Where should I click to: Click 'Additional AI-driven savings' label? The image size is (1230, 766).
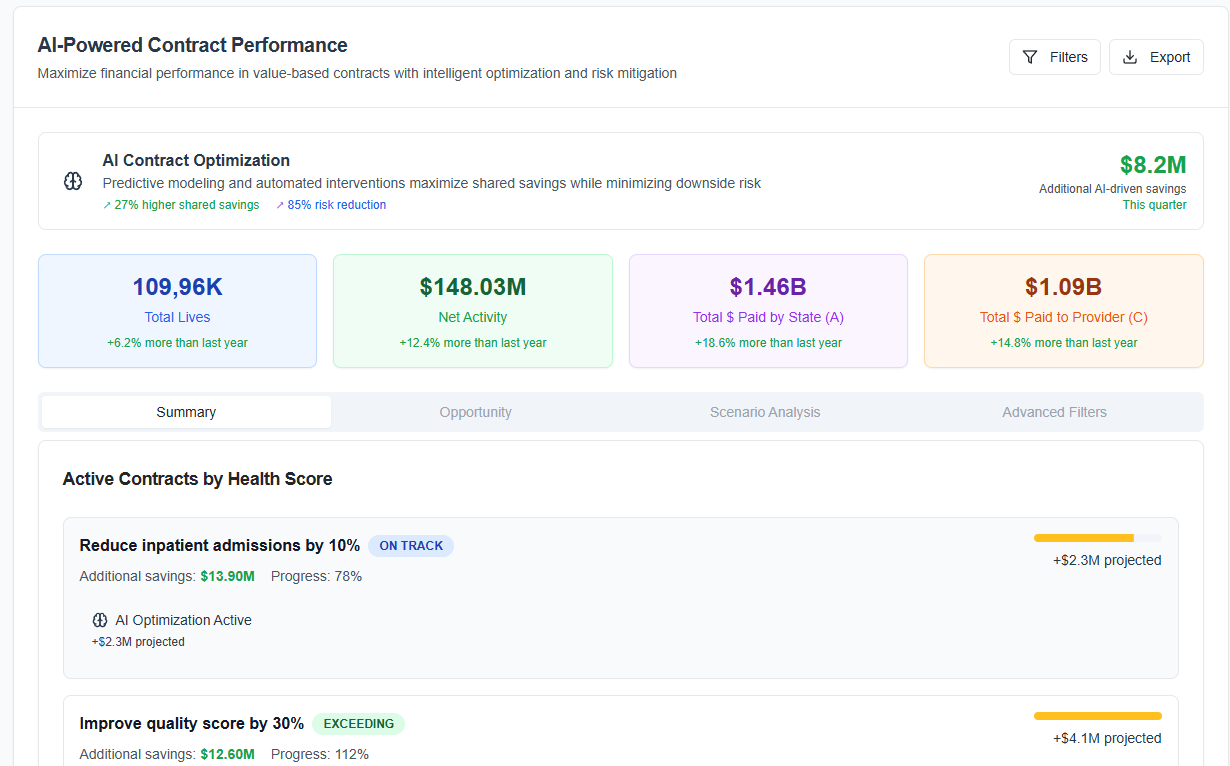click(x=1113, y=189)
